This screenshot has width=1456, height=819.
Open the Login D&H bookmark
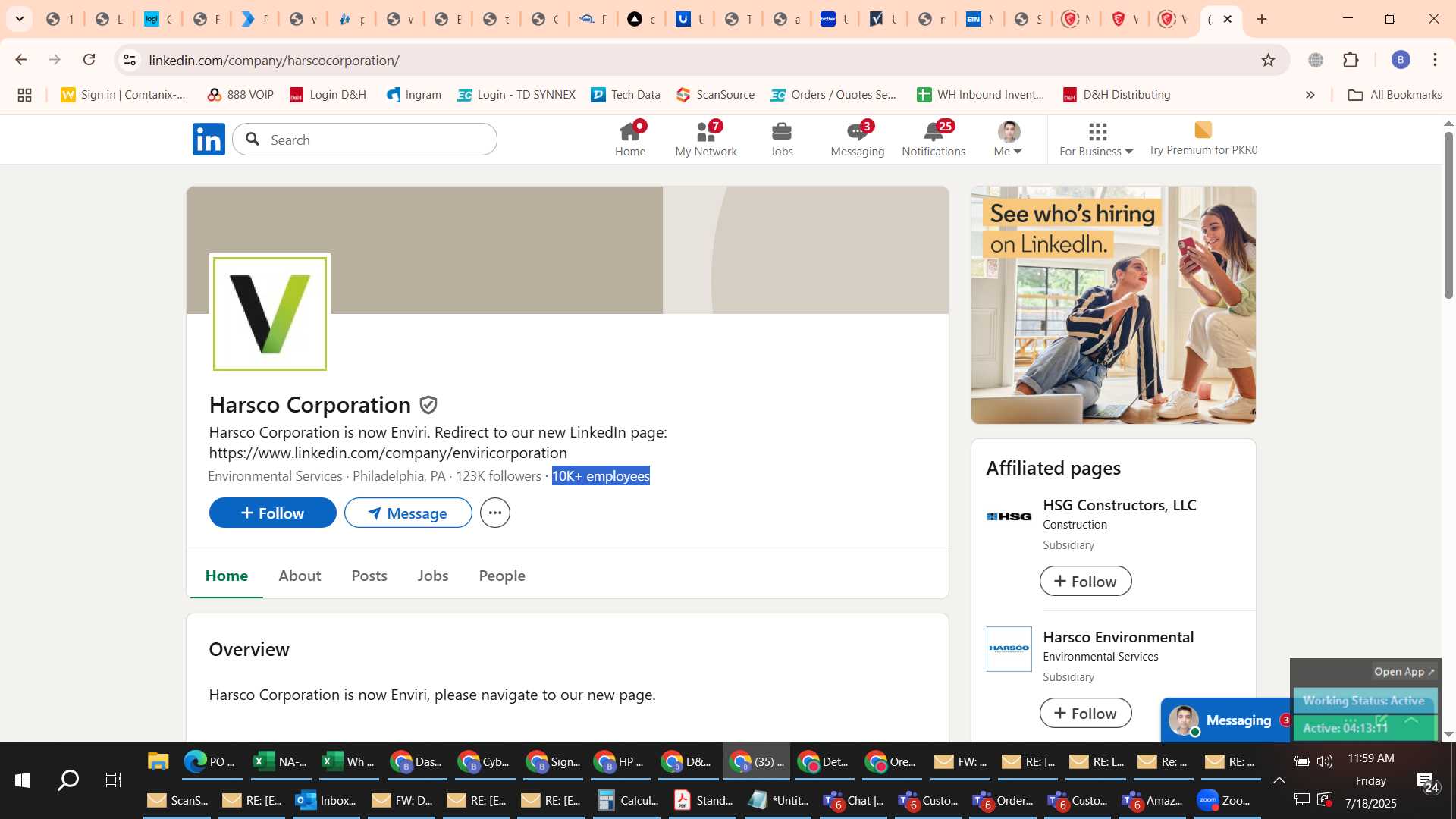click(x=328, y=95)
